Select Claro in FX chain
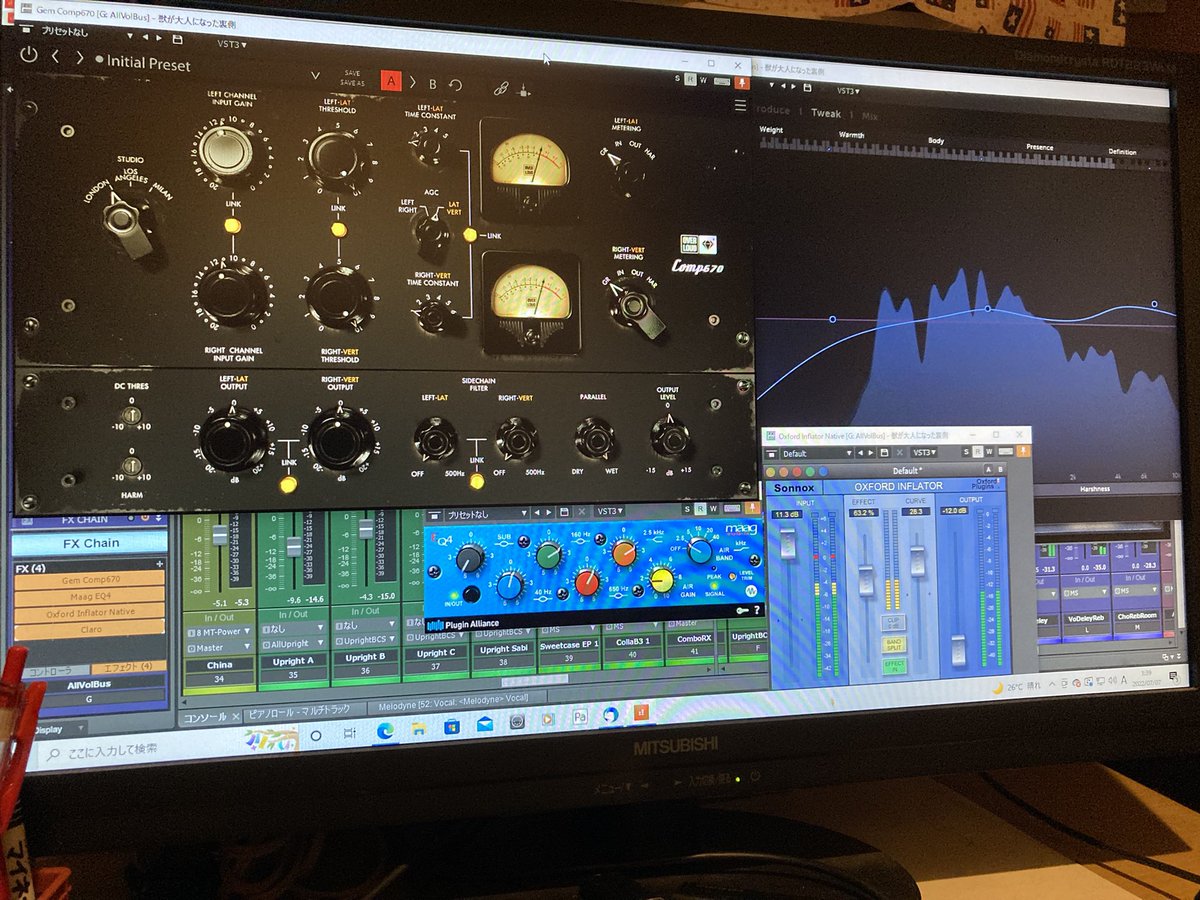The image size is (1200, 900). point(90,631)
